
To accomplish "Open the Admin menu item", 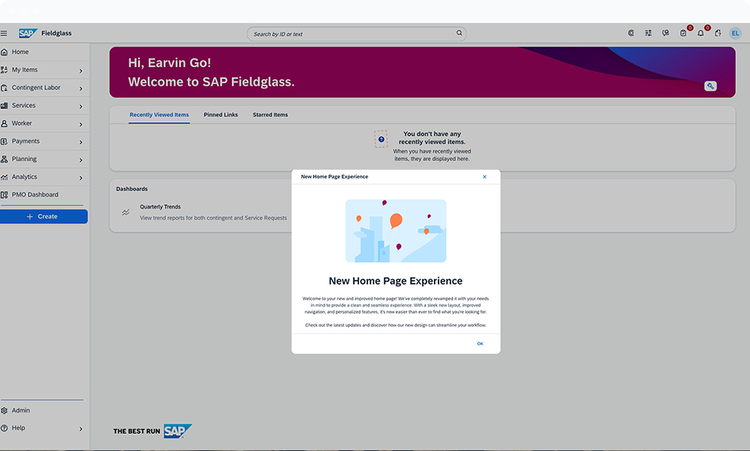I will (x=44, y=410).
